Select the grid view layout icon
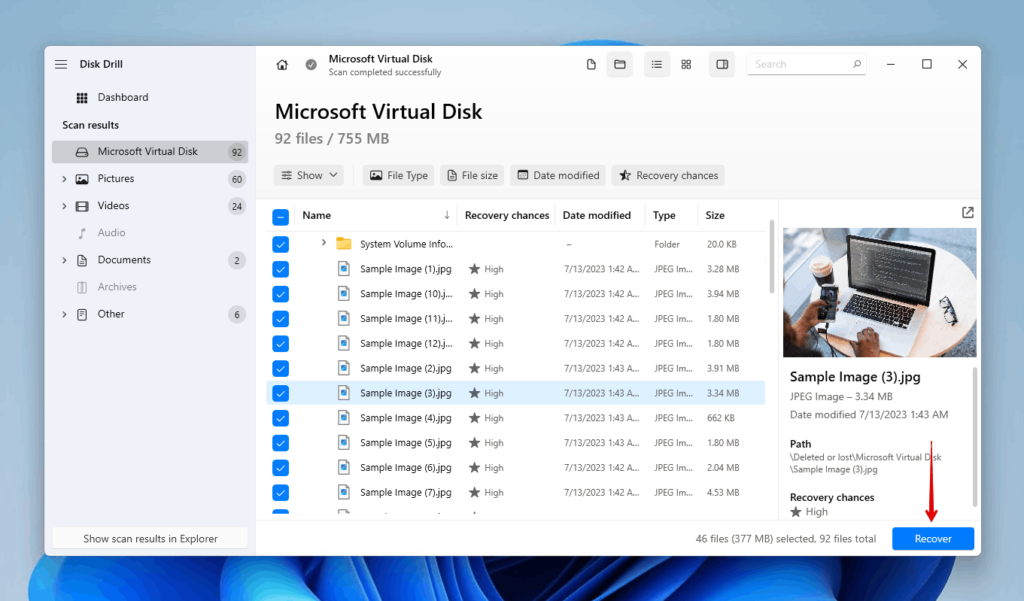The image size is (1024, 601). (x=686, y=65)
